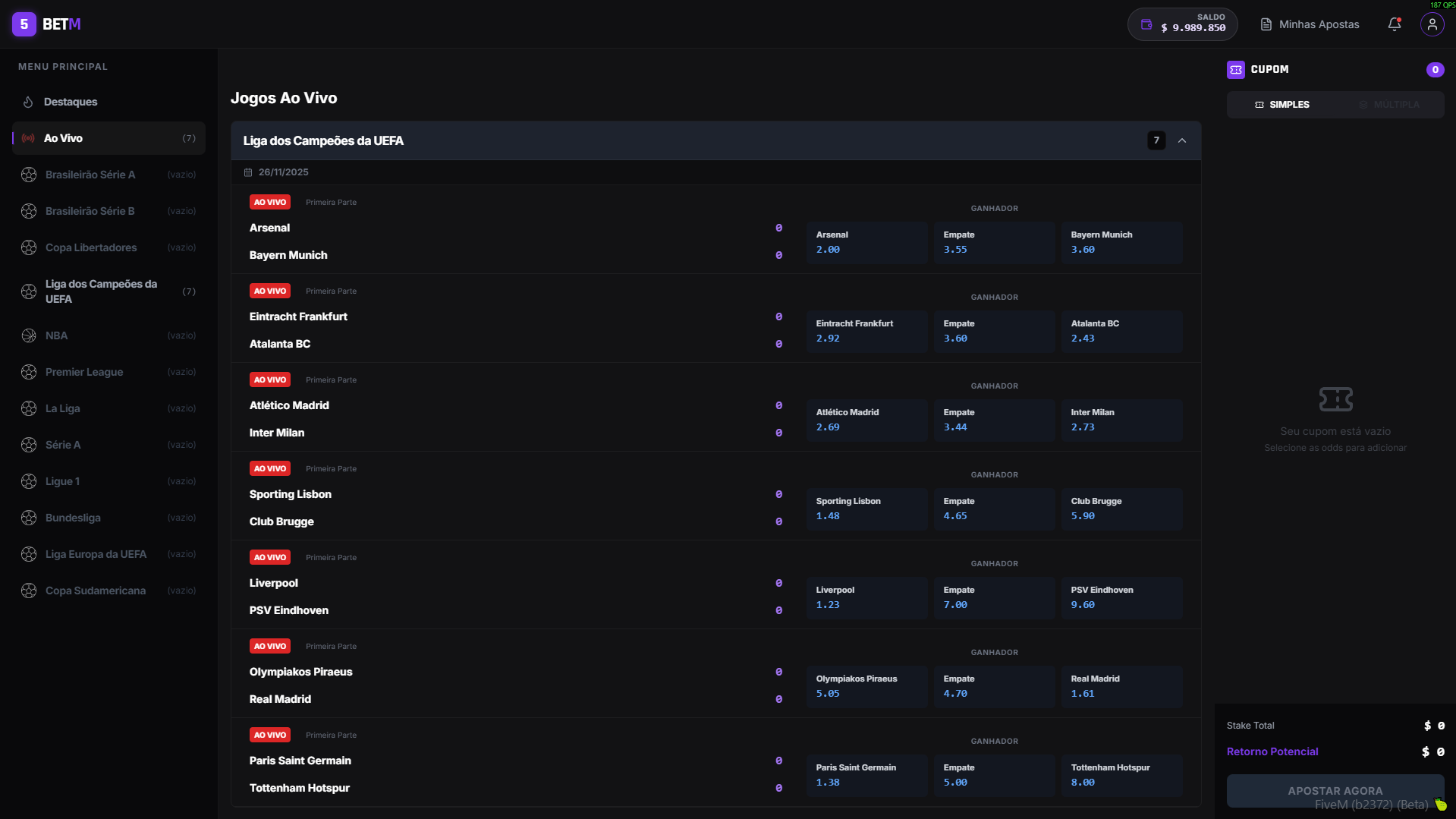Image resolution: width=1456 pixels, height=819 pixels.
Task: Click the calendar icon next to 26/11/2025
Action: pyautogui.click(x=247, y=172)
